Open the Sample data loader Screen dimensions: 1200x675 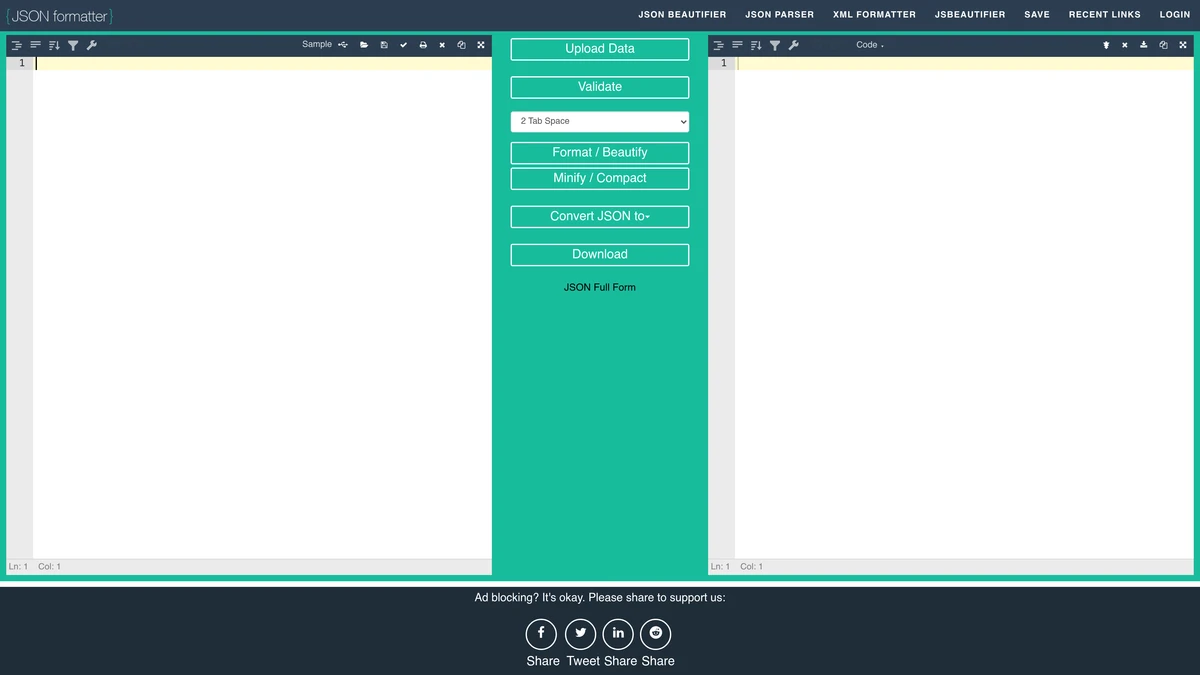(317, 44)
